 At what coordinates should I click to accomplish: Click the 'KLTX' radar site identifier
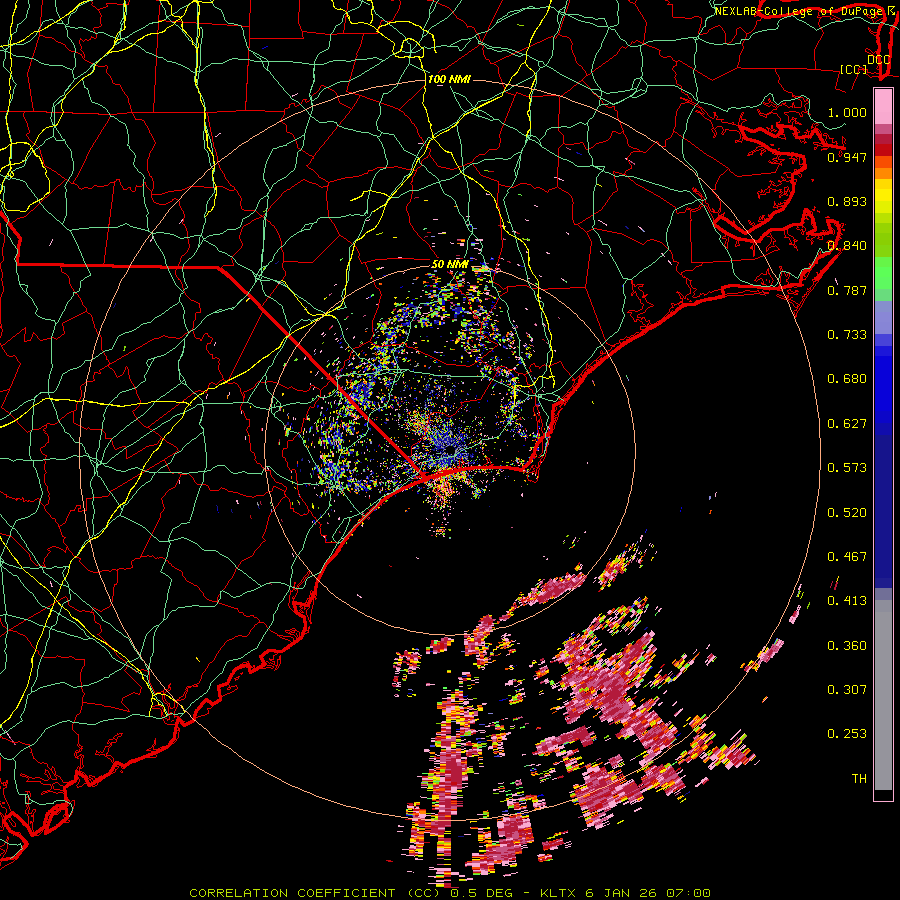(x=559, y=893)
